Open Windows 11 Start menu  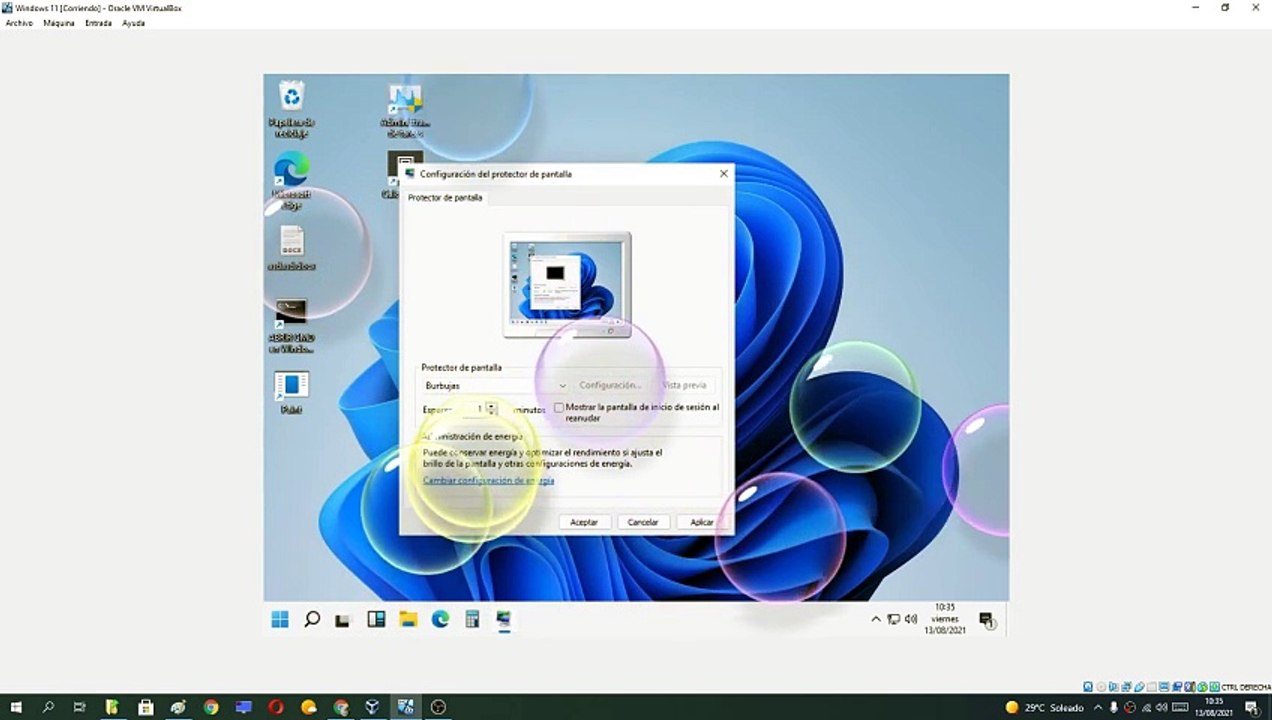point(280,620)
